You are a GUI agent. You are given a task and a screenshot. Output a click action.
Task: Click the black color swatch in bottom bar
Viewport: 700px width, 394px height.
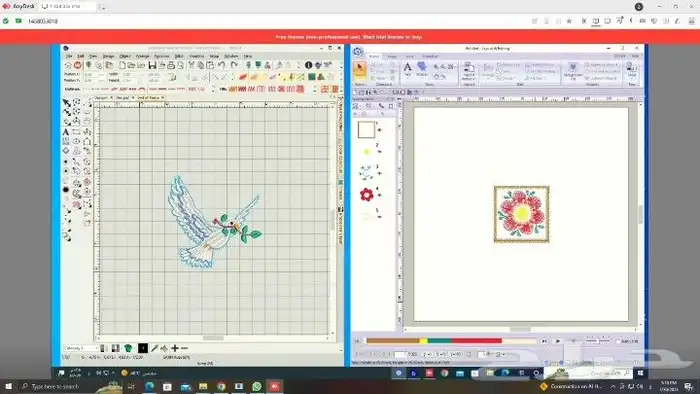(143, 348)
